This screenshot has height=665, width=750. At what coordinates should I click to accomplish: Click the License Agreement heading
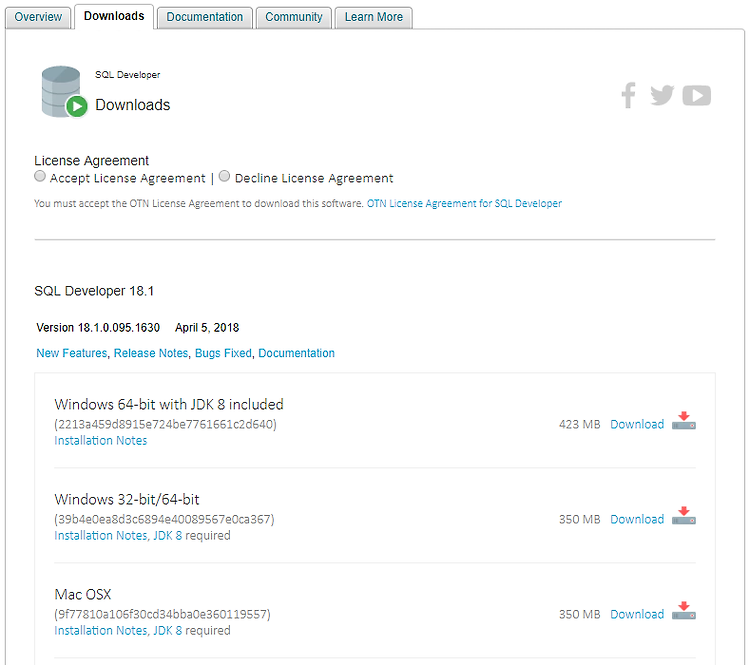click(91, 161)
